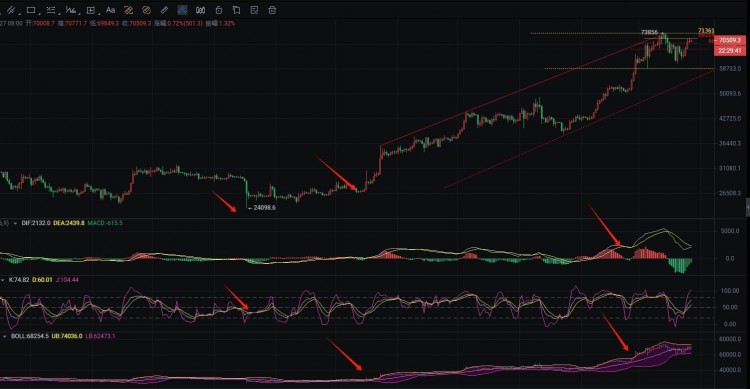Expand the small arrow beside the rectangle tool

tap(40, 13)
